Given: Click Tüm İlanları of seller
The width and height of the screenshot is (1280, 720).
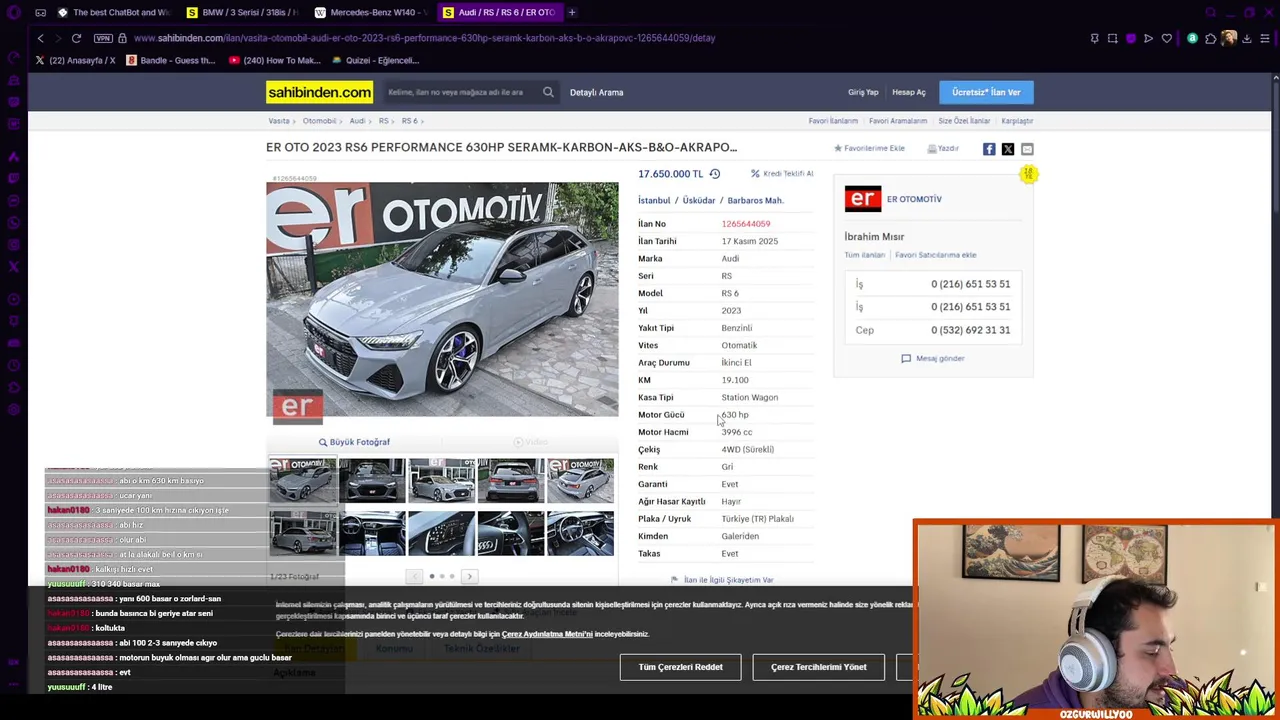Looking at the screenshot, I should (865, 255).
